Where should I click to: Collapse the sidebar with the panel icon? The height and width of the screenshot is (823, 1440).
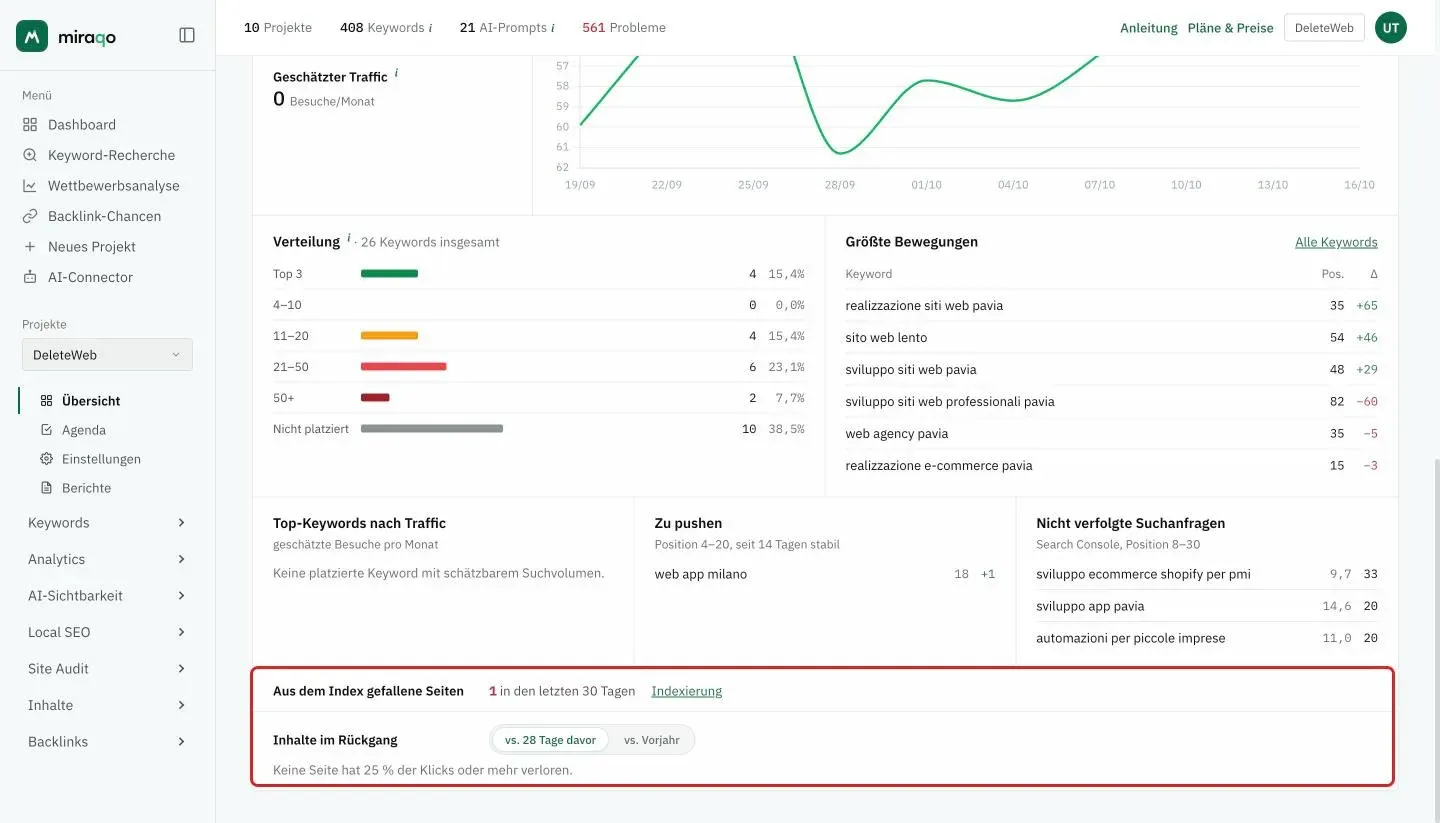187,35
